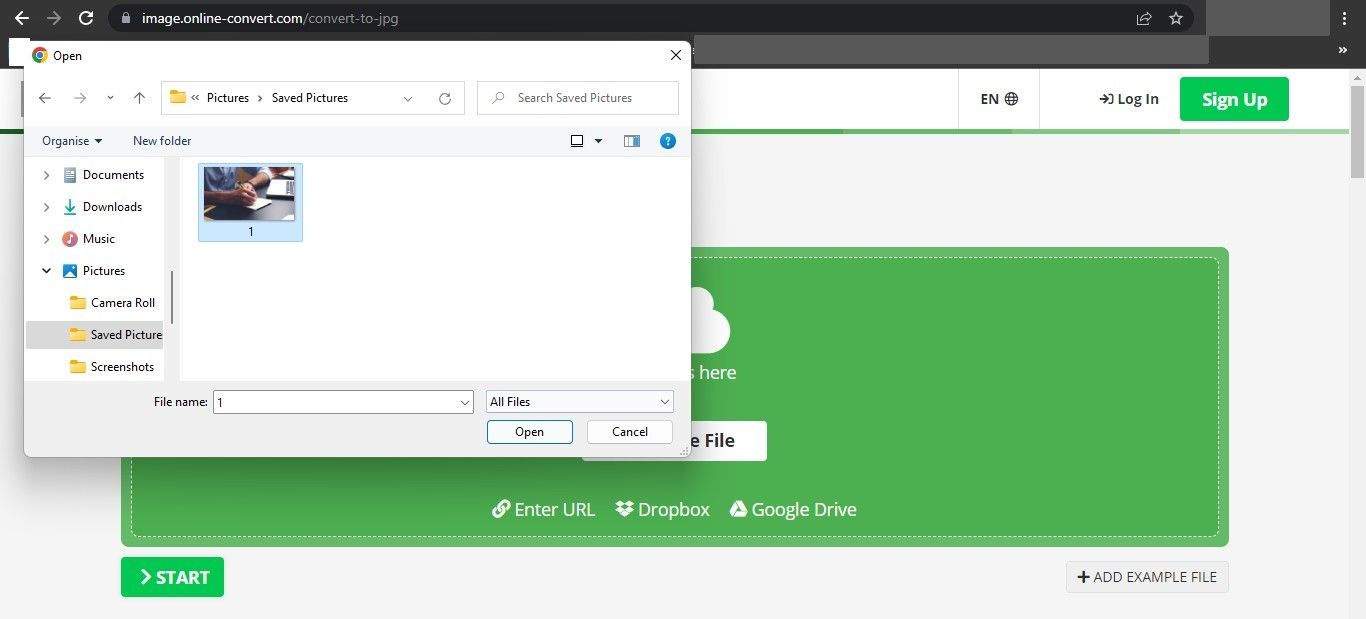Open the Organise dropdown menu
Image resolution: width=1366 pixels, height=619 pixels.
coord(70,140)
